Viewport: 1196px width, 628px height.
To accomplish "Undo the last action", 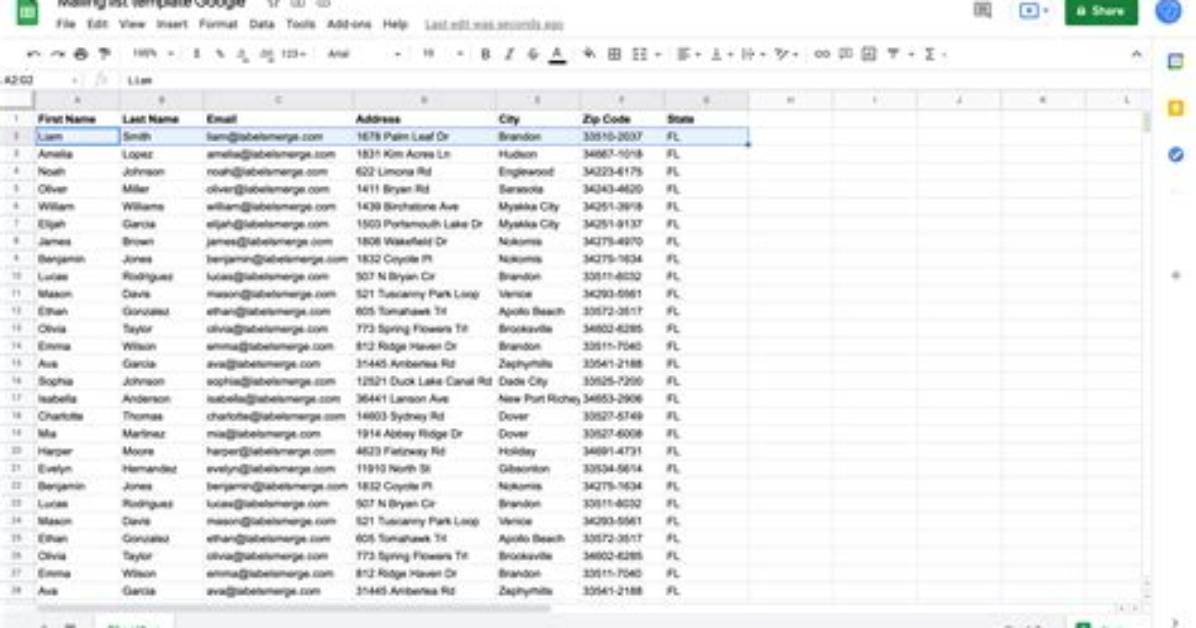I will (33, 54).
